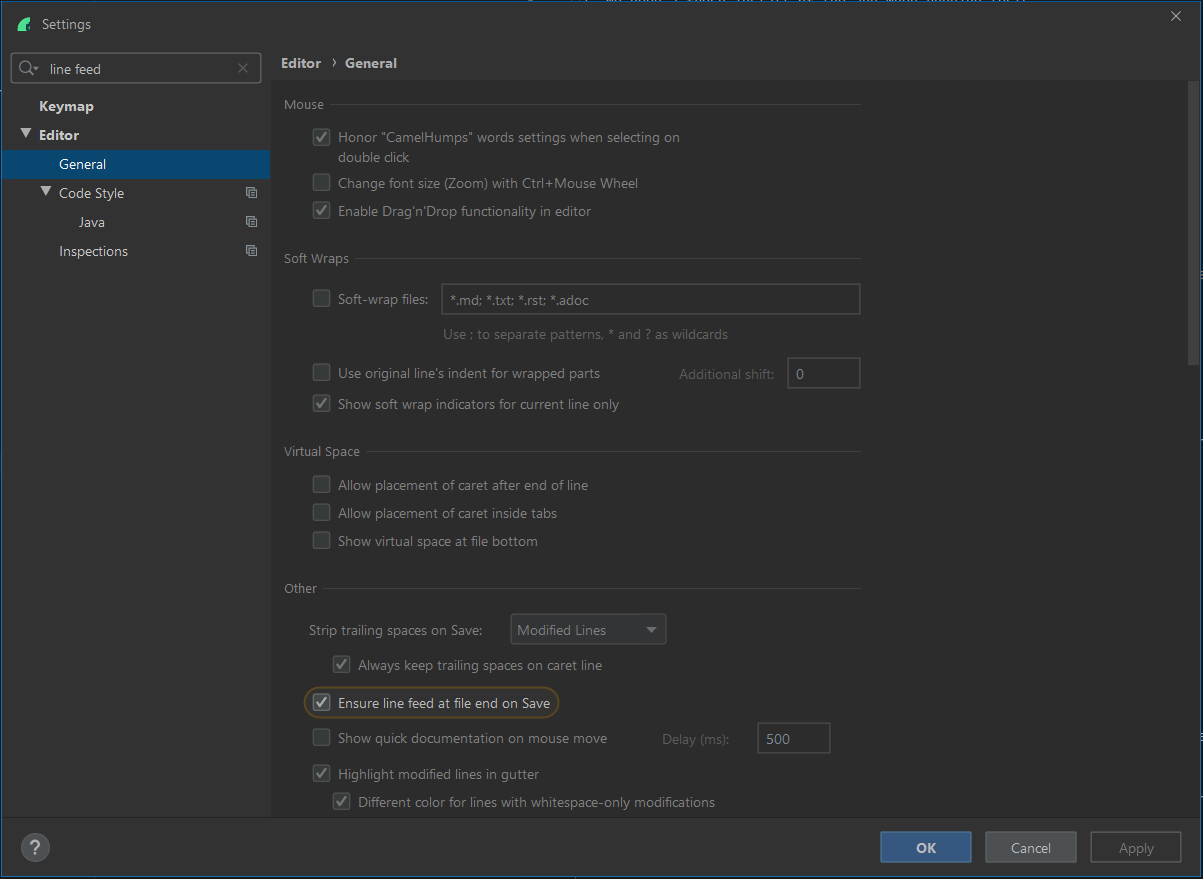Click the vertical scrollbar of the settings panel
This screenshot has width=1203, height=879.
(x=1193, y=222)
